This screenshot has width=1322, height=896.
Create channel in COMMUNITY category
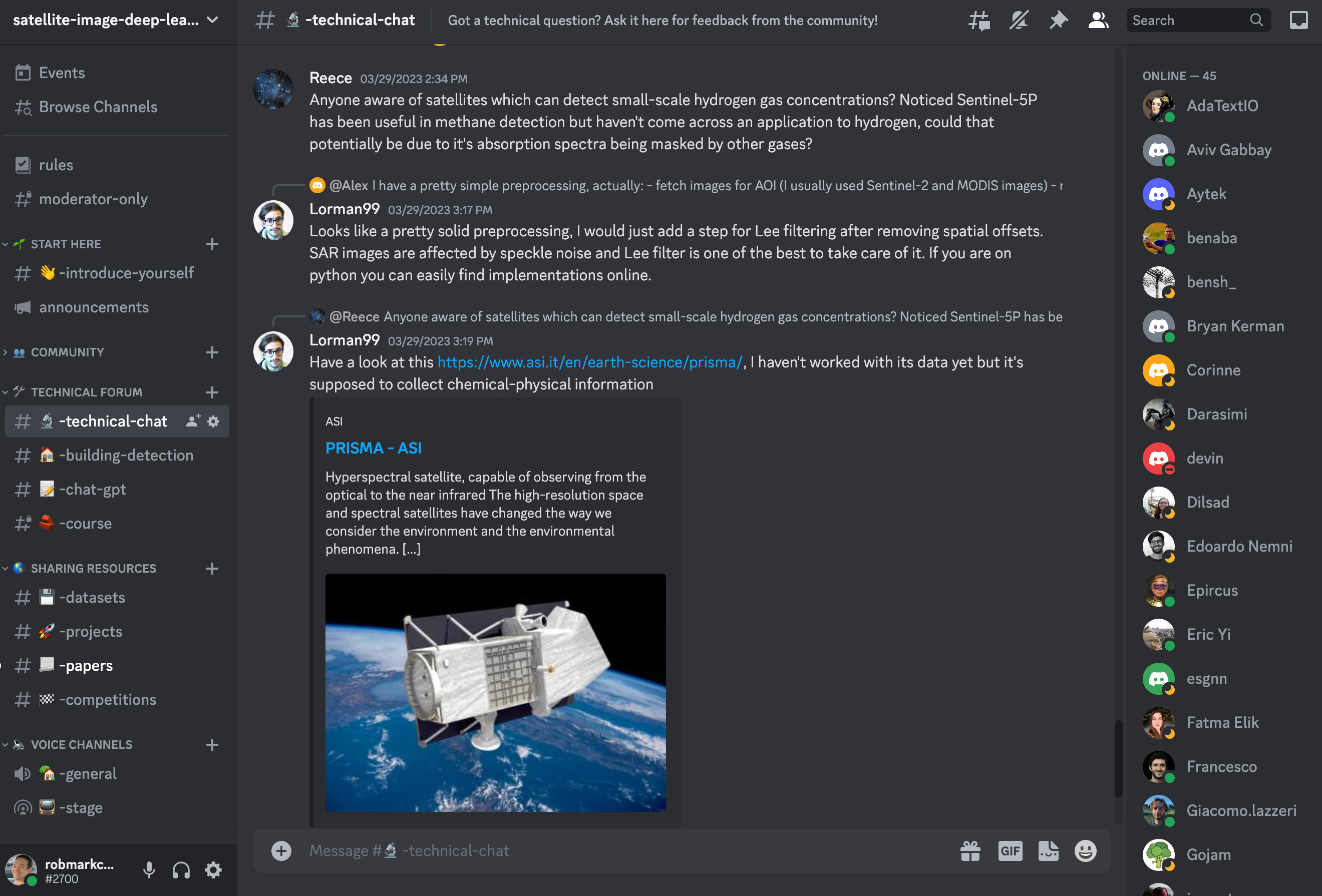[x=212, y=352]
